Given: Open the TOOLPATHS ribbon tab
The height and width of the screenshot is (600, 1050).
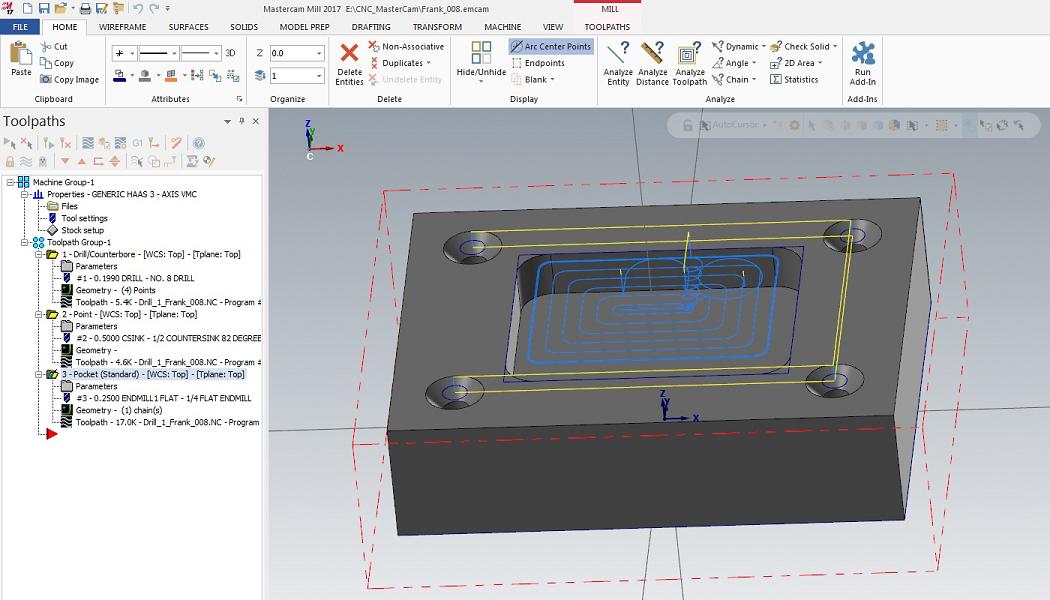Looking at the screenshot, I should 607,27.
